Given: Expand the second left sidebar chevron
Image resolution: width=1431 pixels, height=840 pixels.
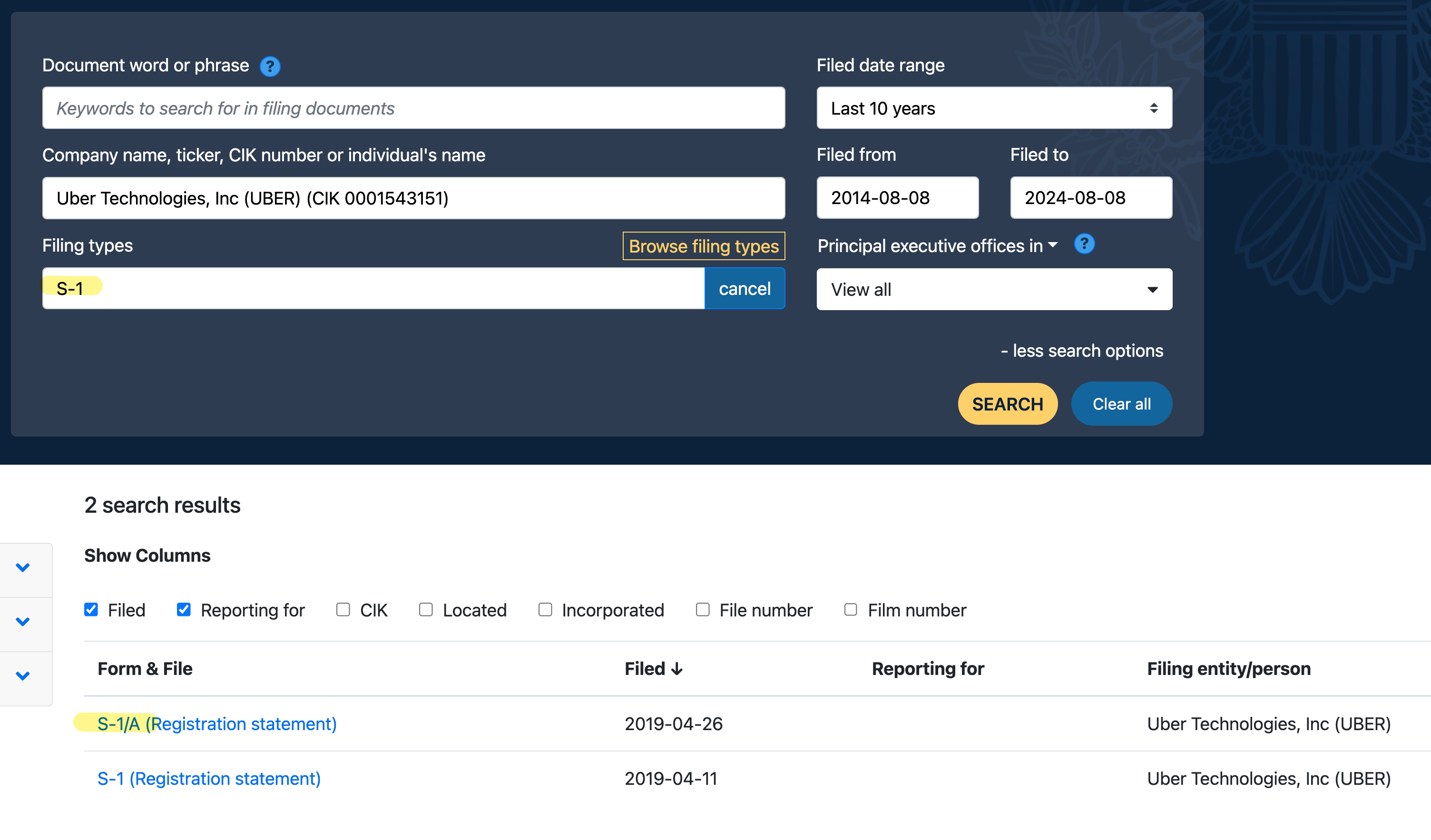Looking at the screenshot, I should click(23, 621).
